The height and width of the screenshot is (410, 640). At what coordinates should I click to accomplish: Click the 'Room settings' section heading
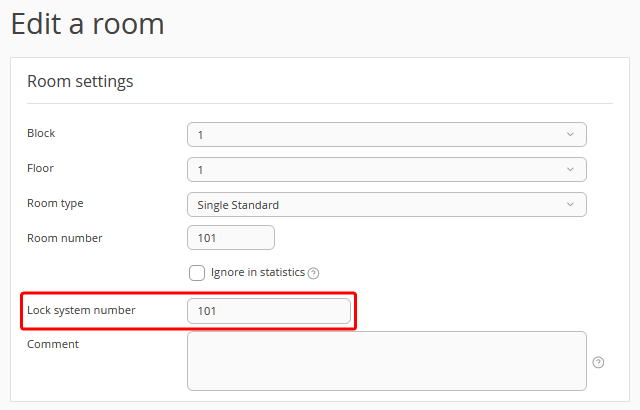click(80, 81)
